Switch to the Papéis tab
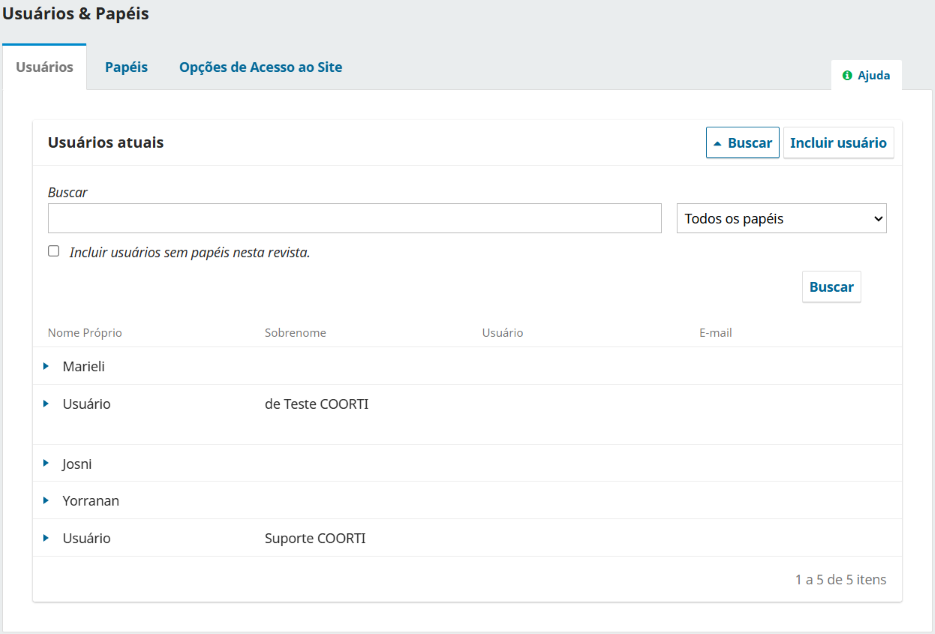 [126, 67]
